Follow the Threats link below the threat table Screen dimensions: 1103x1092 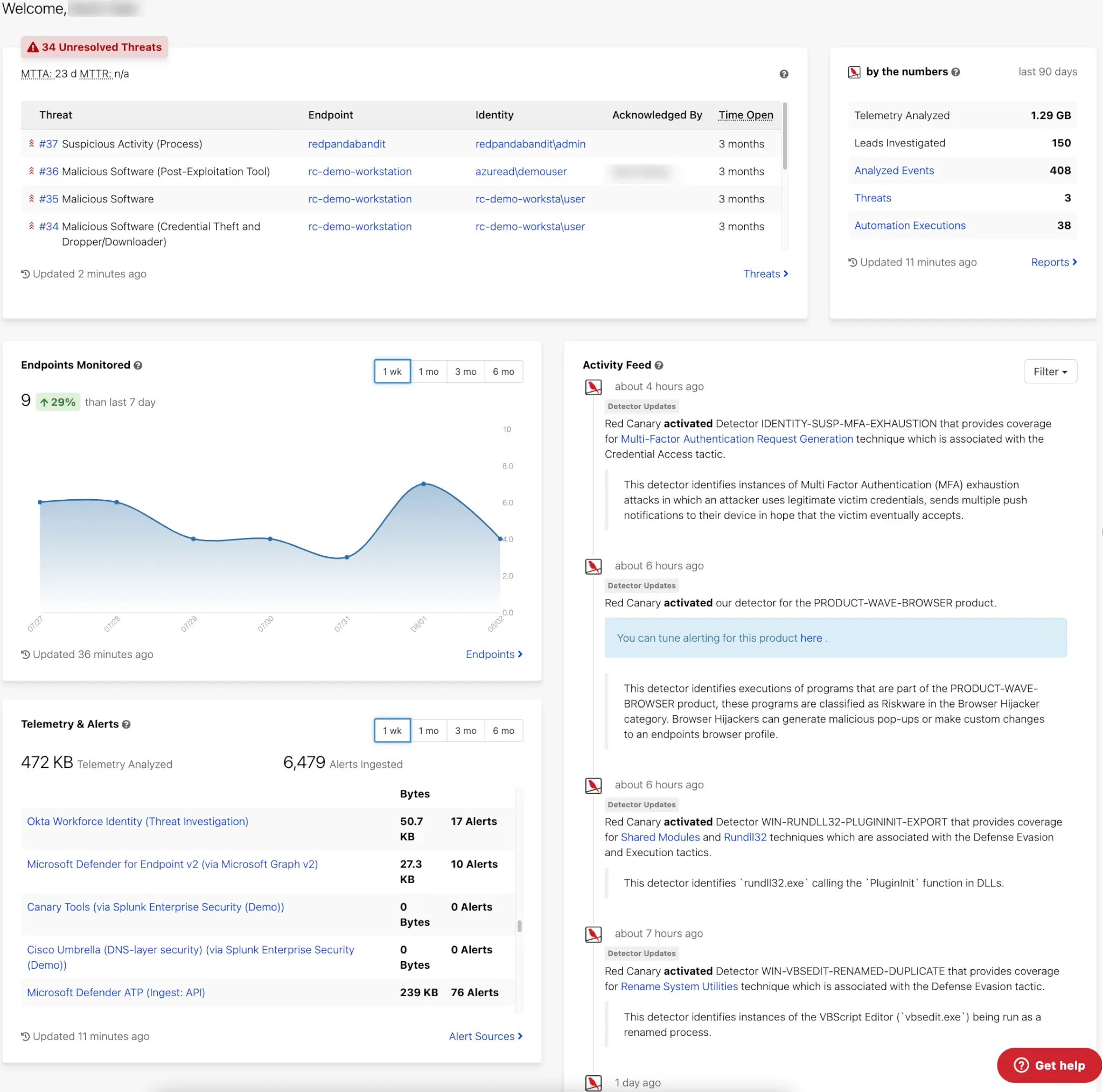(x=762, y=274)
